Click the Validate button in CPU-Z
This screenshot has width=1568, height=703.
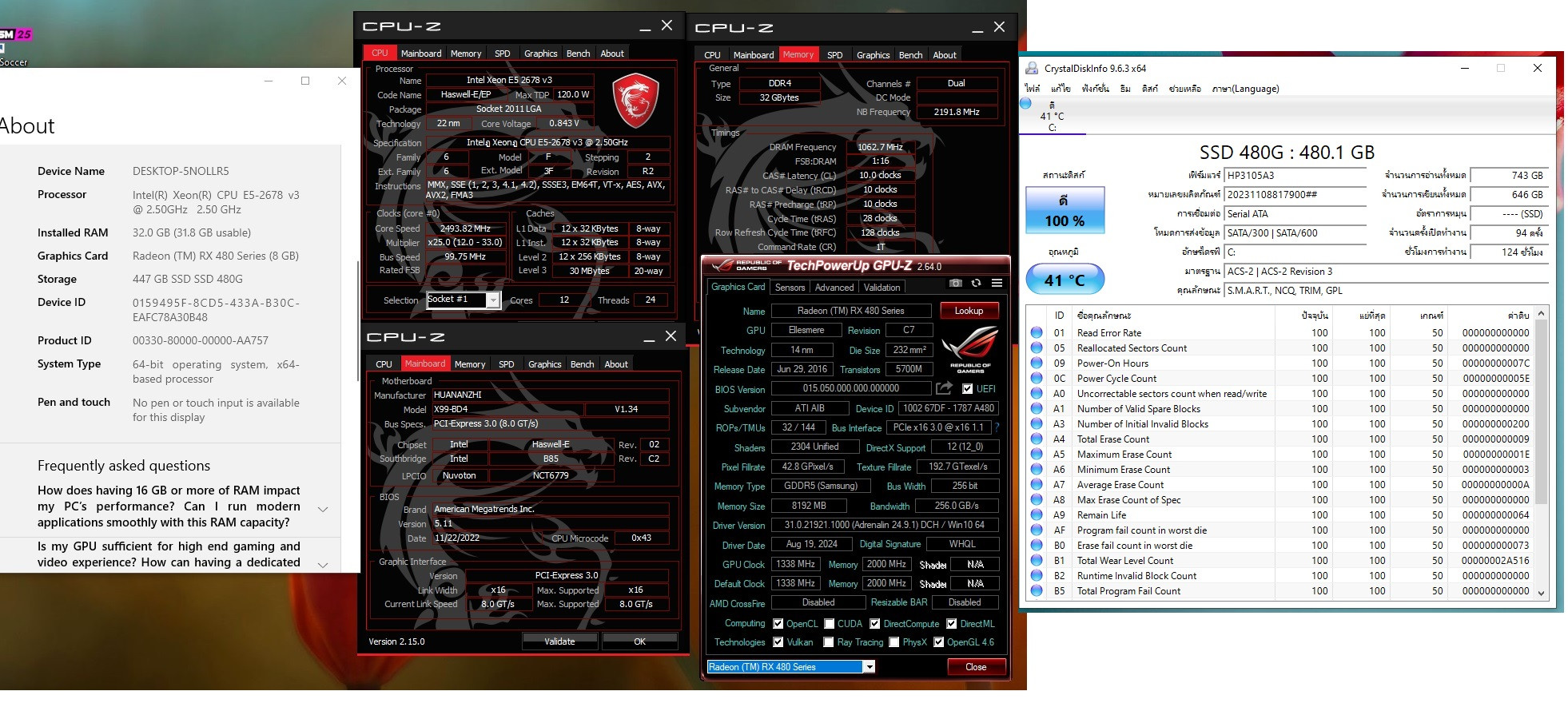point(559,641)
